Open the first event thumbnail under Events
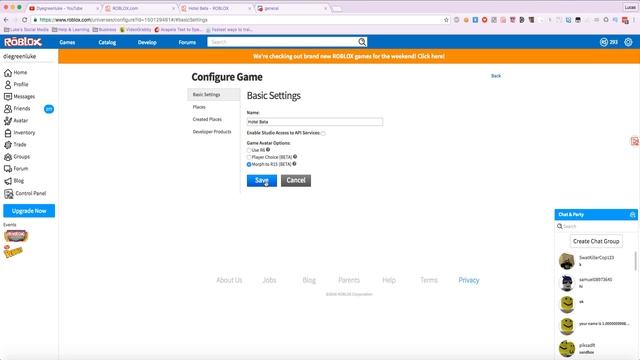This screenshot has height=360, width=640. pos(16,236)
